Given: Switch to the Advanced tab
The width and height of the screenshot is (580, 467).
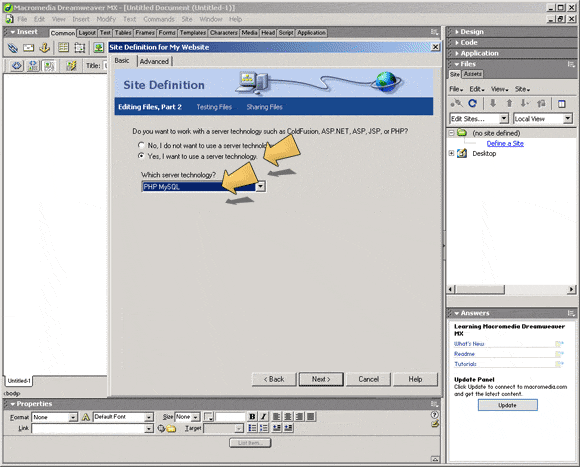Looking at the screenshot, I should (154, 61).
